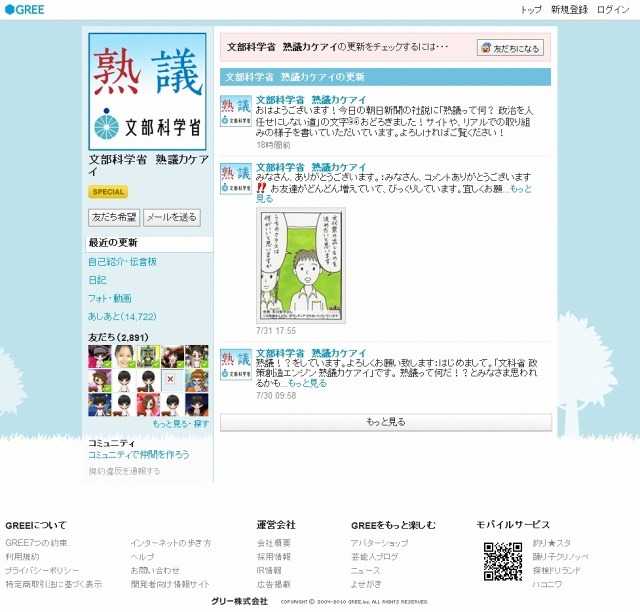
Task: Open 広告掲載 footer link
Action: (x=274, y=584)
